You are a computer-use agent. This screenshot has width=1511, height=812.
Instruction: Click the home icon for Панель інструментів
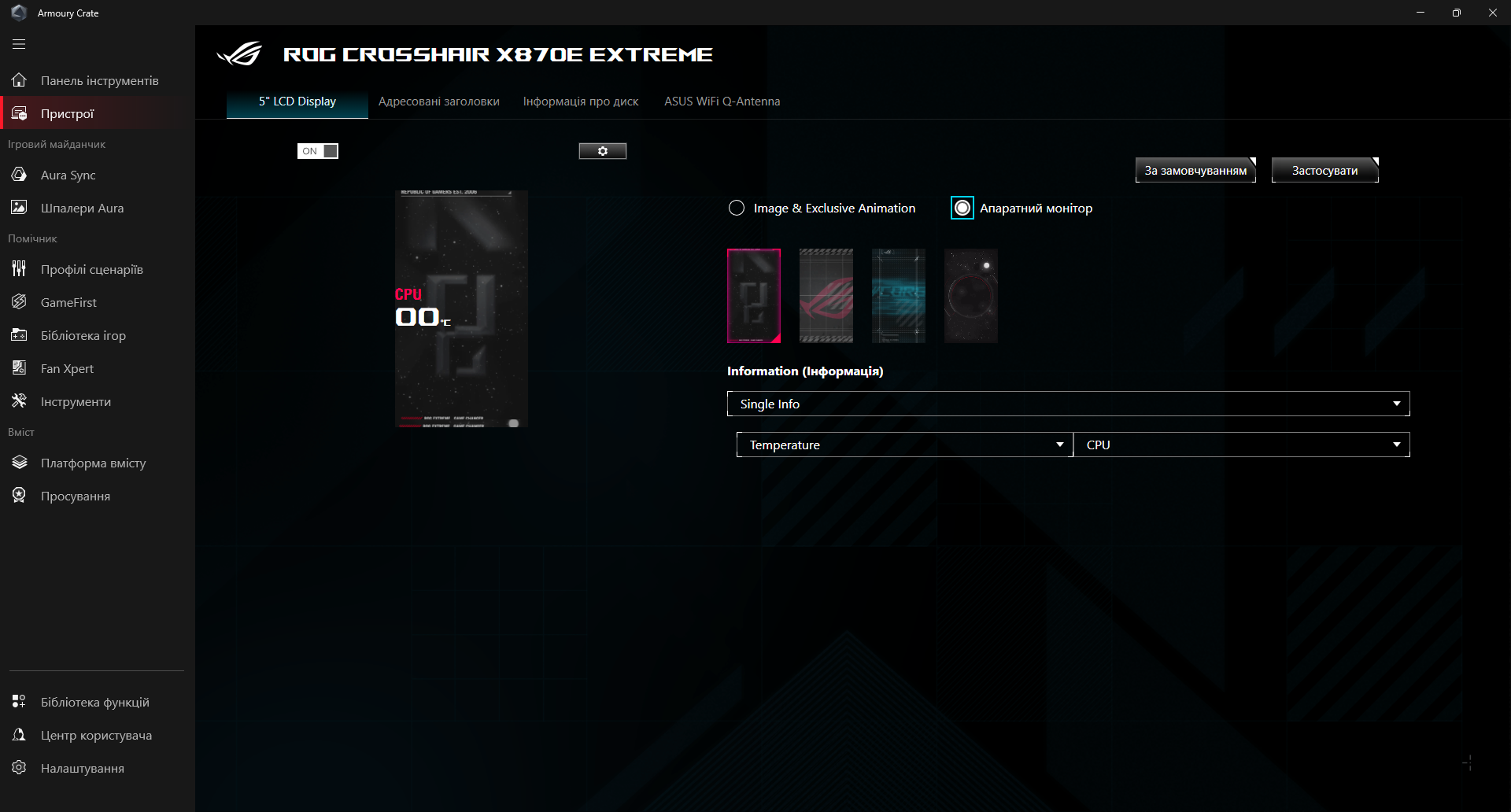19,80
